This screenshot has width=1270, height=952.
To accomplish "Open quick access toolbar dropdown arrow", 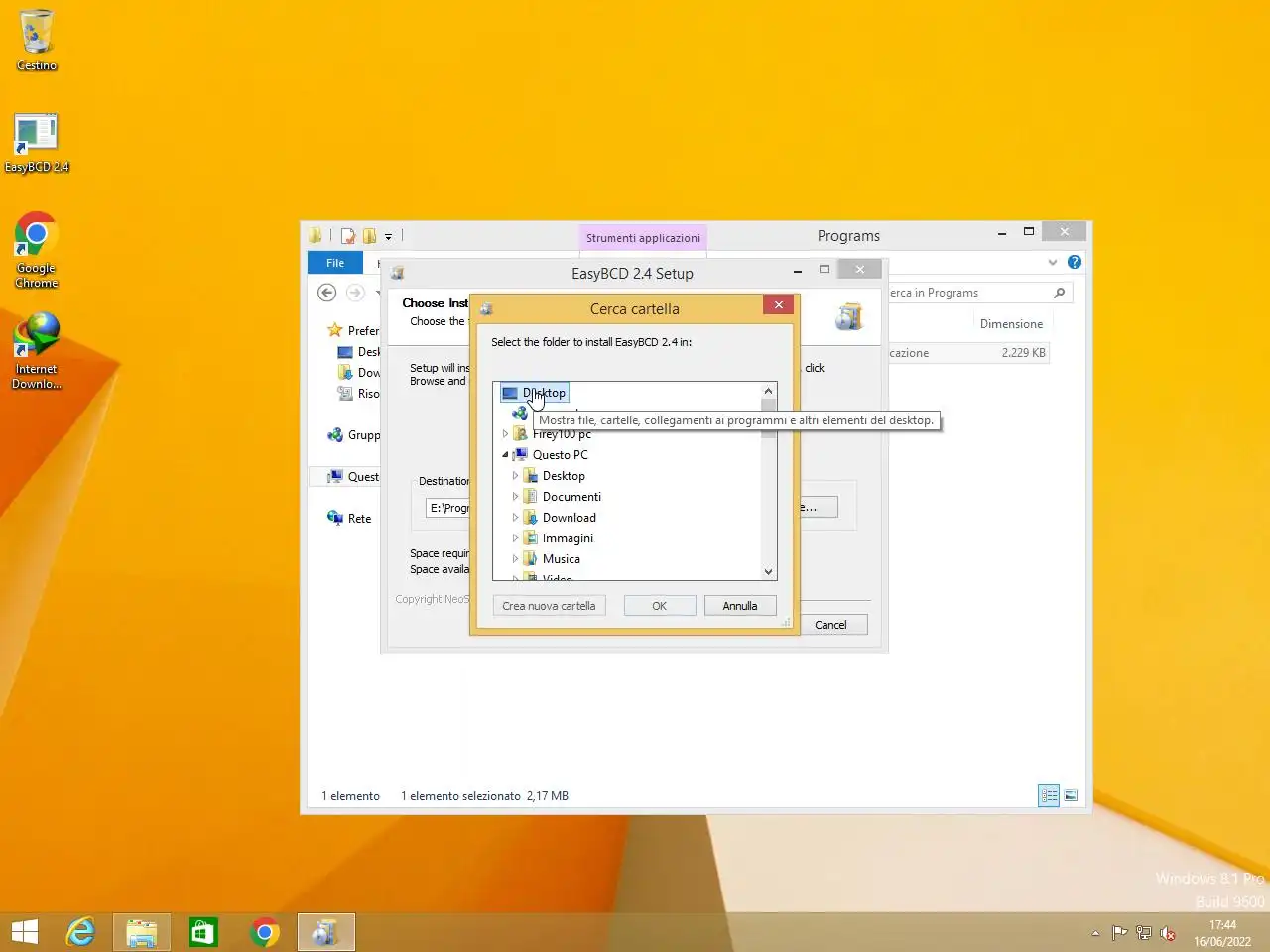I will pos(388,236).
